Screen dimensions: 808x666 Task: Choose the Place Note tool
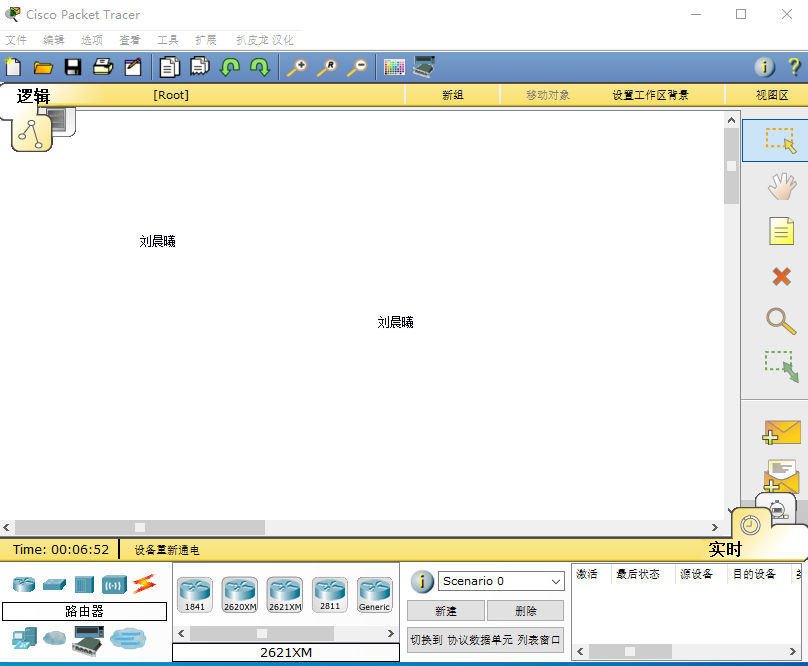pyautogui.click(x=781, y=231)
